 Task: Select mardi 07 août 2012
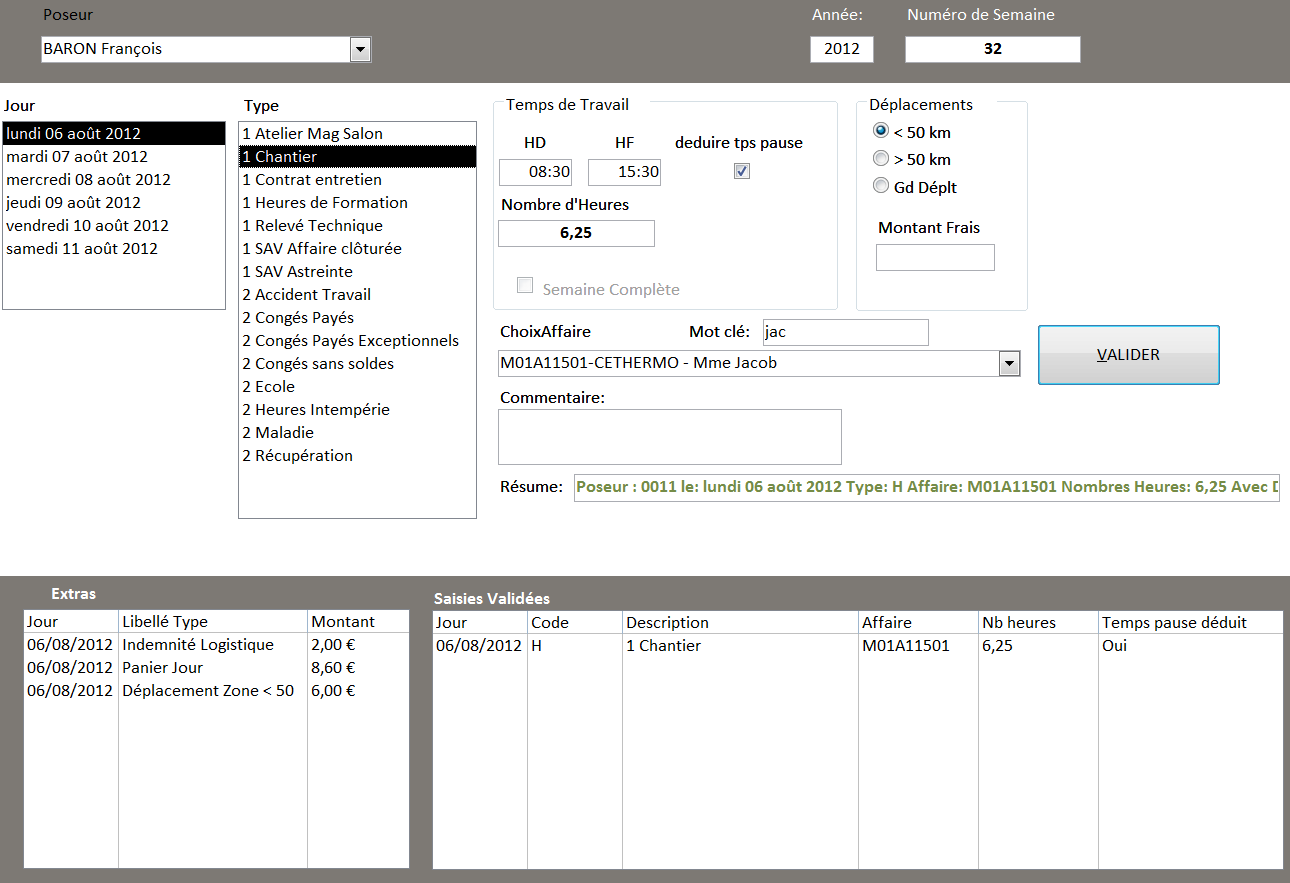click(x=114, y=157)
